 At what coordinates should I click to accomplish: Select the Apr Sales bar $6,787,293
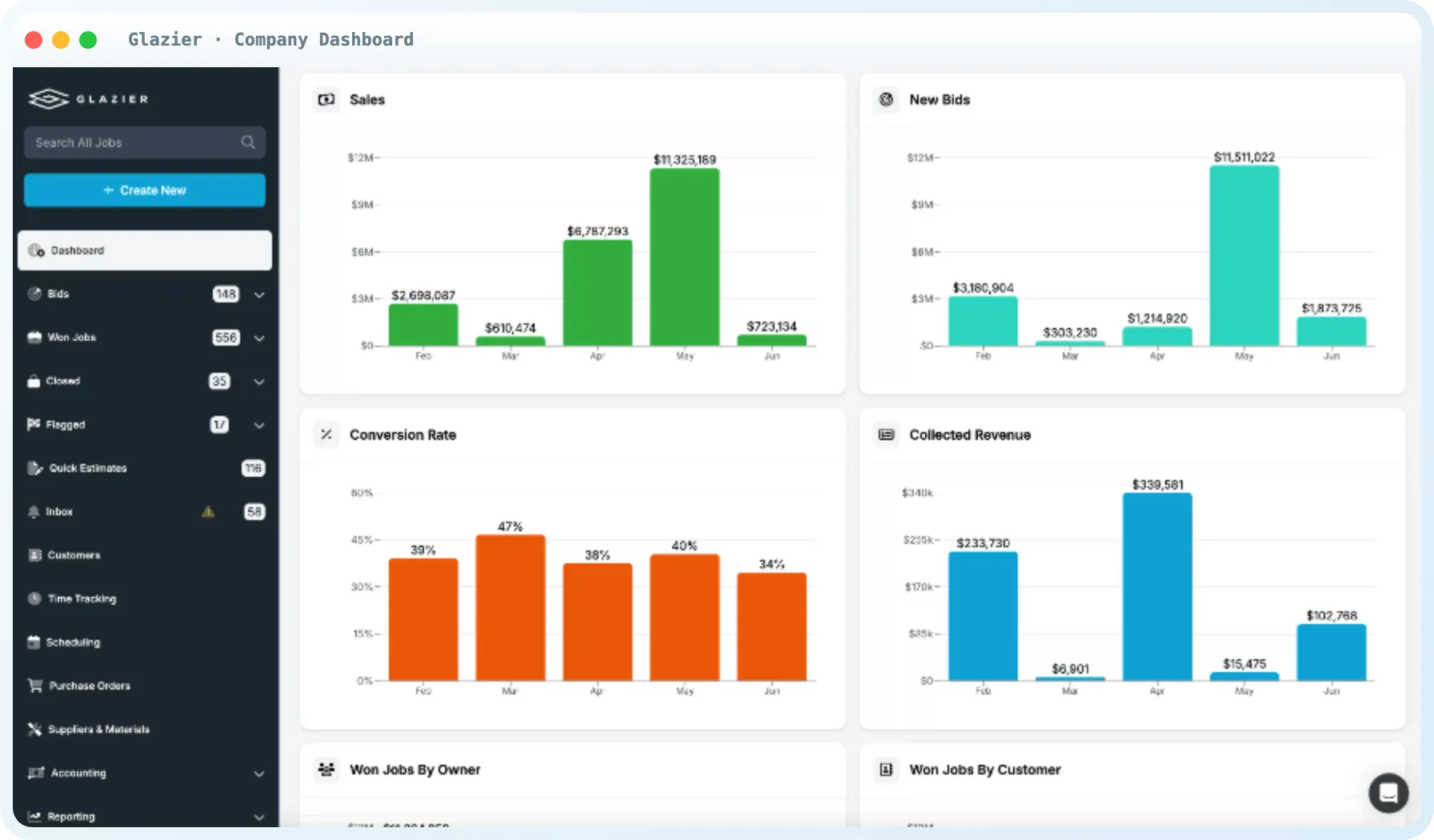(598, 293)
